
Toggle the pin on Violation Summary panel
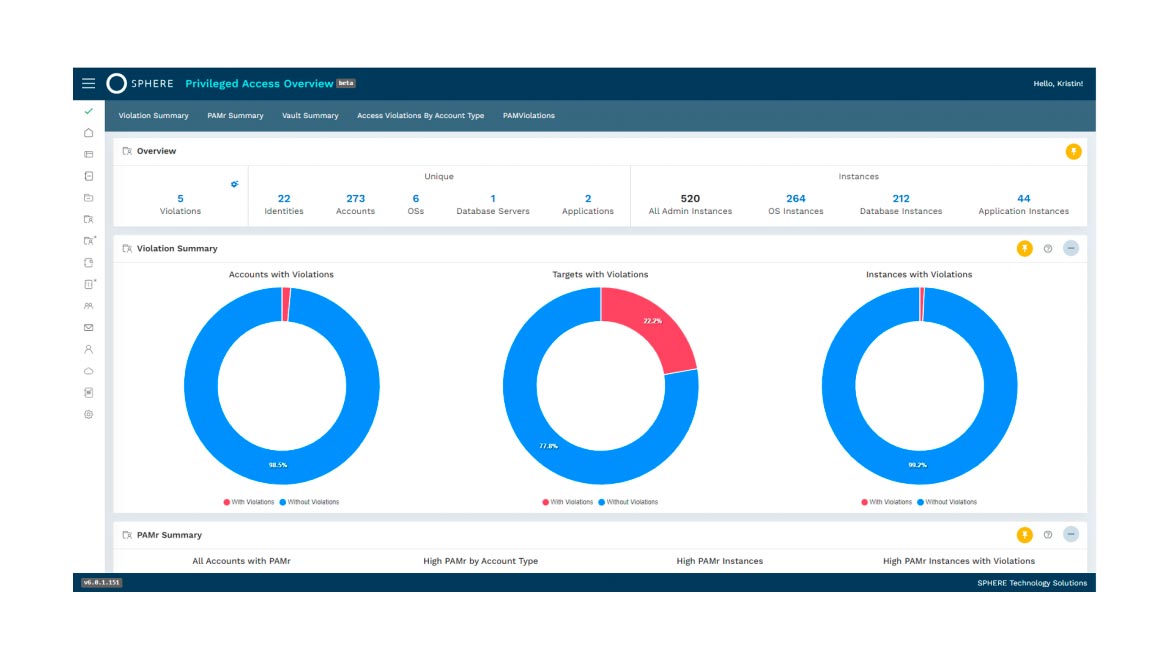(1024, 249)
